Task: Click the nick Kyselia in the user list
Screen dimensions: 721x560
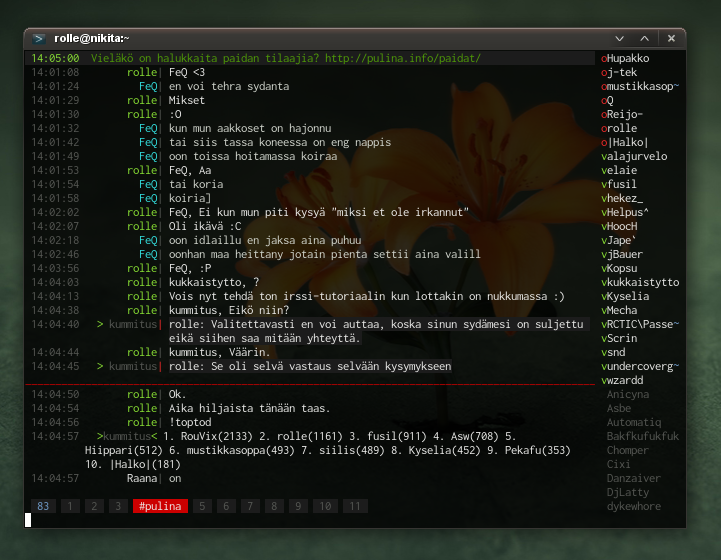Action: (627, 297)
